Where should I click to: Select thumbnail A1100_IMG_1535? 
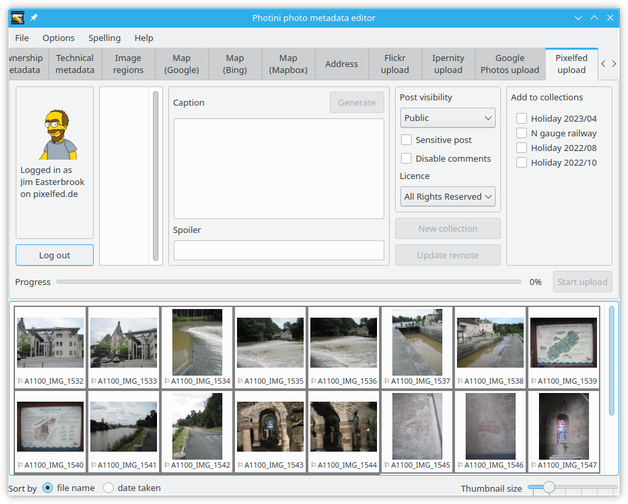270,347
